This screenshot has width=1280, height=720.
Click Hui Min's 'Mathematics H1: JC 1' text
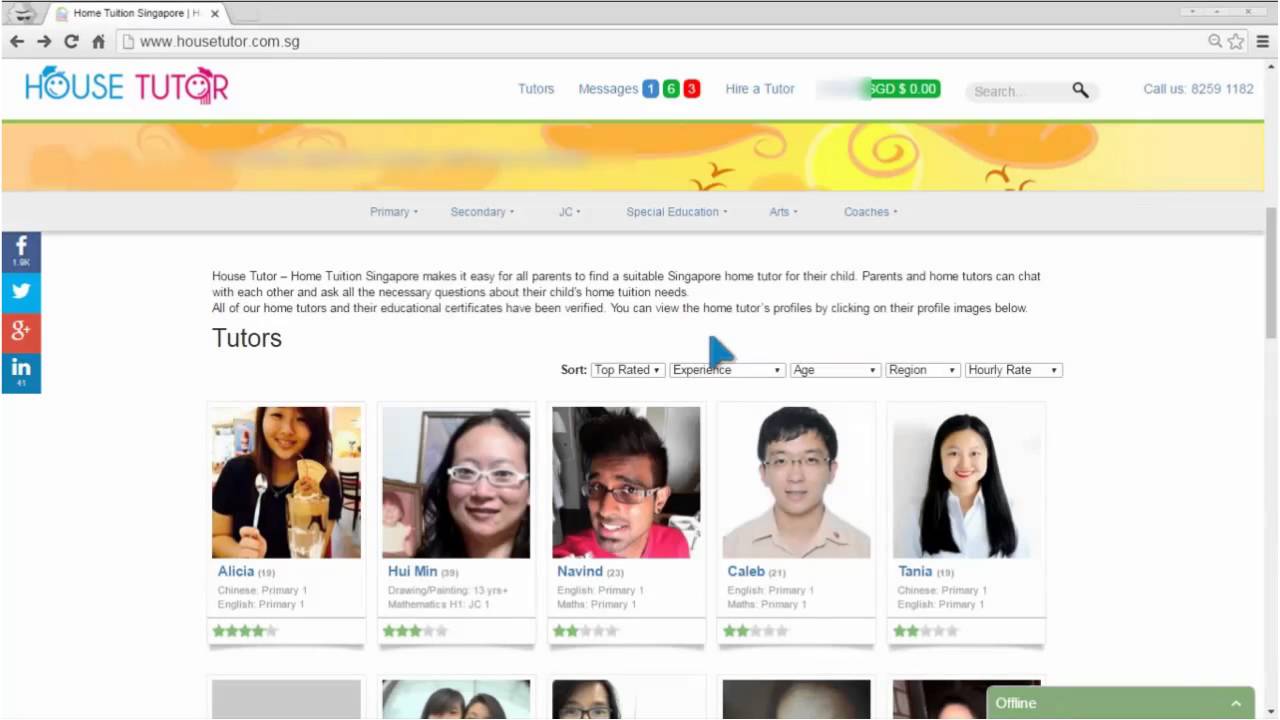point(439,604)
